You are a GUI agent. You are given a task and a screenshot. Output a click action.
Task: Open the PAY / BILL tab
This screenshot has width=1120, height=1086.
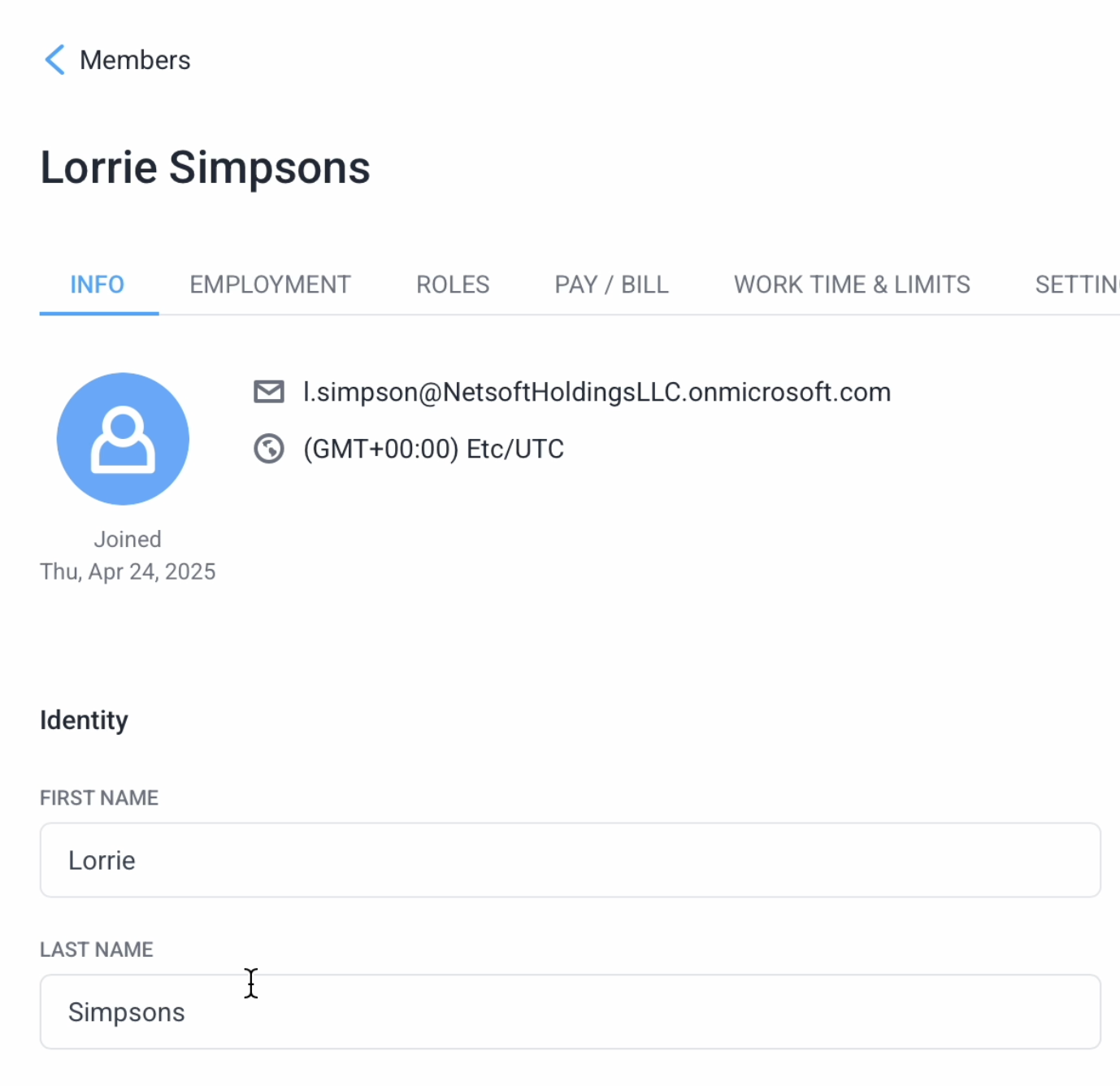pyautogui.click(x=611, y=285)
